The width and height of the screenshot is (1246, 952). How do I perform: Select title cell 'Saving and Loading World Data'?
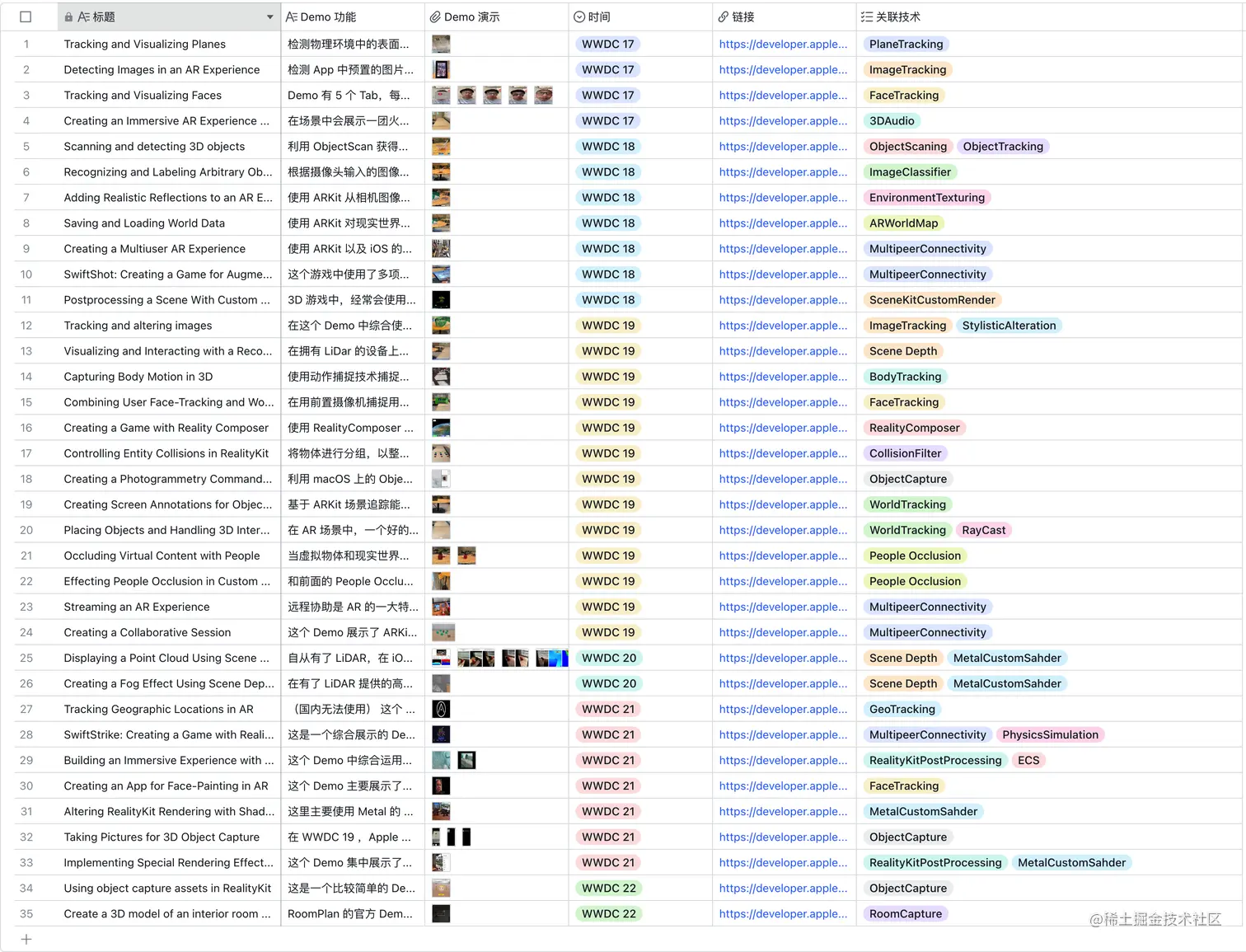coord(169,223)
